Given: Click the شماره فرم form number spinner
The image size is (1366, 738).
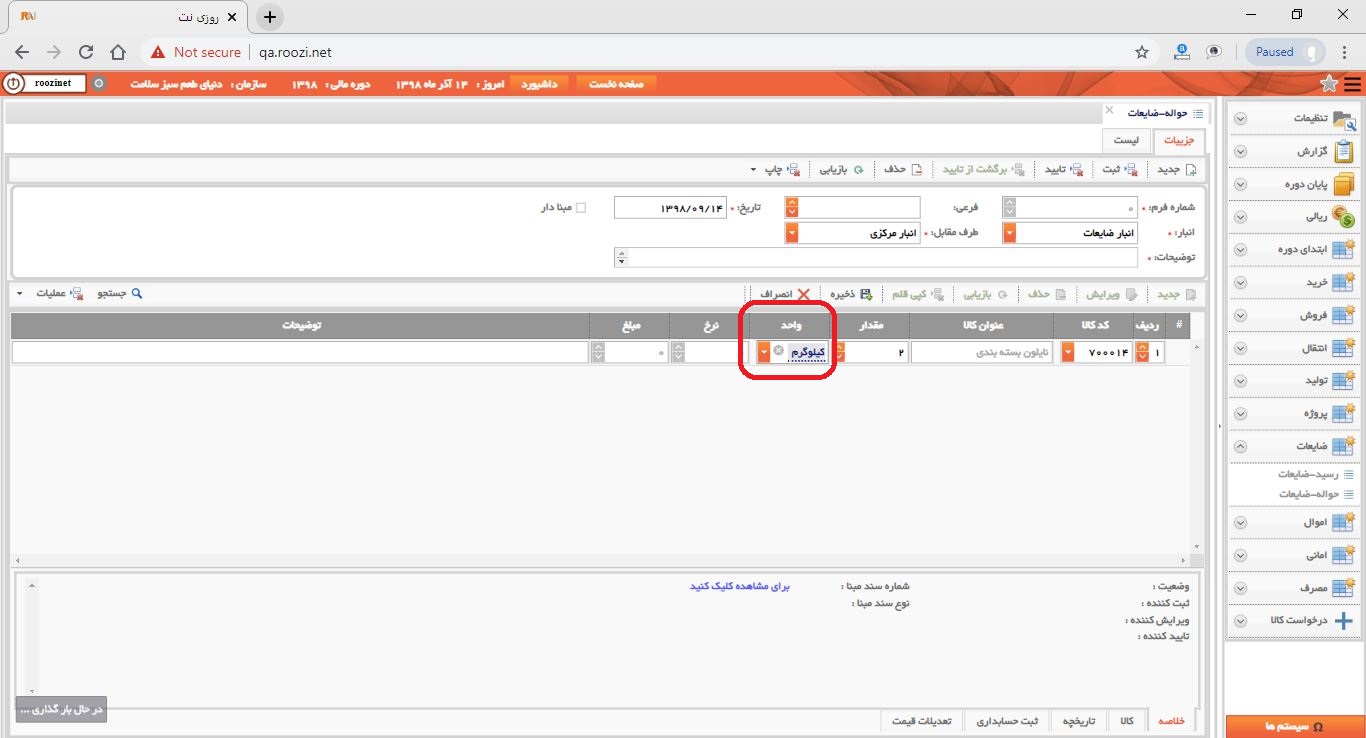Looking at the screenshot, I should tap(1009, 207).
